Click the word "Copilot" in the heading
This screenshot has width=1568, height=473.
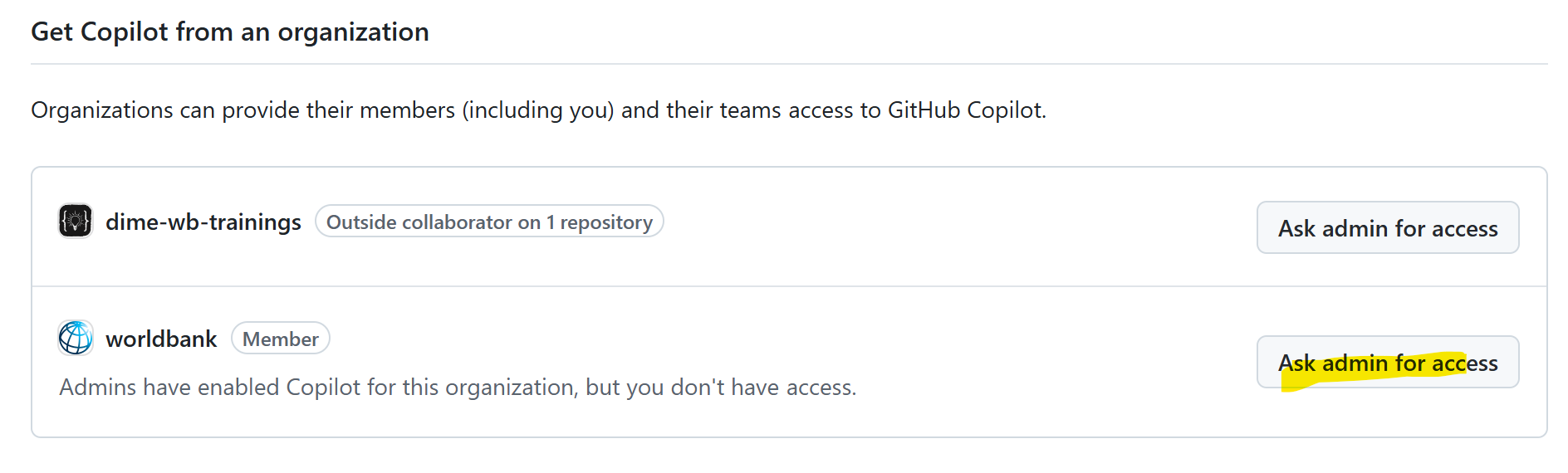pyautogui.click(x=125, y=32)
